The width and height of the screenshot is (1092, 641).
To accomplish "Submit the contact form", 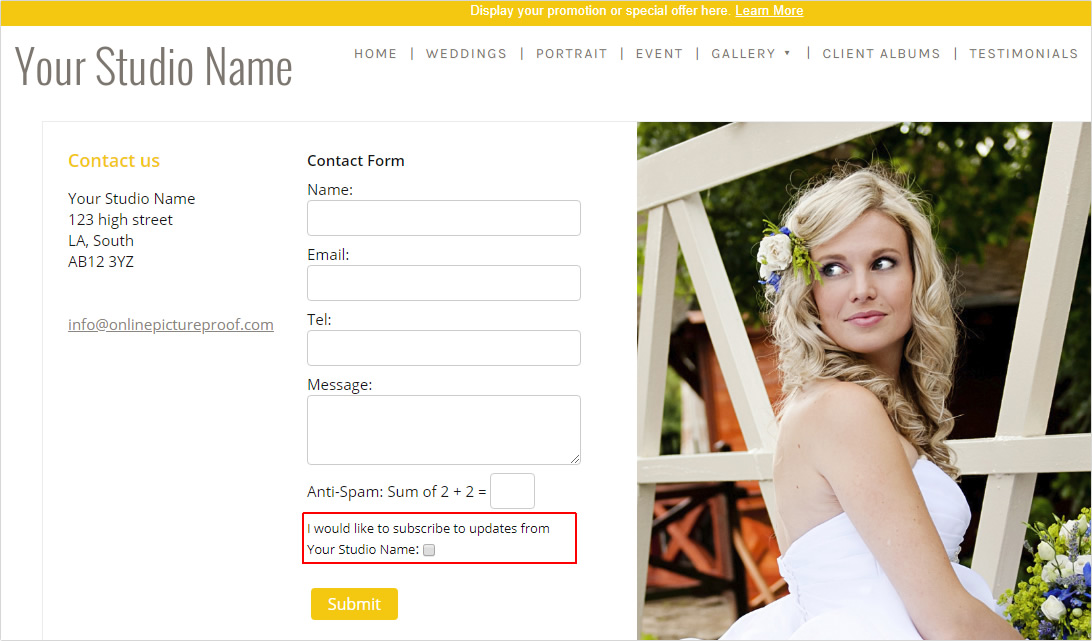I will point(354,604).
